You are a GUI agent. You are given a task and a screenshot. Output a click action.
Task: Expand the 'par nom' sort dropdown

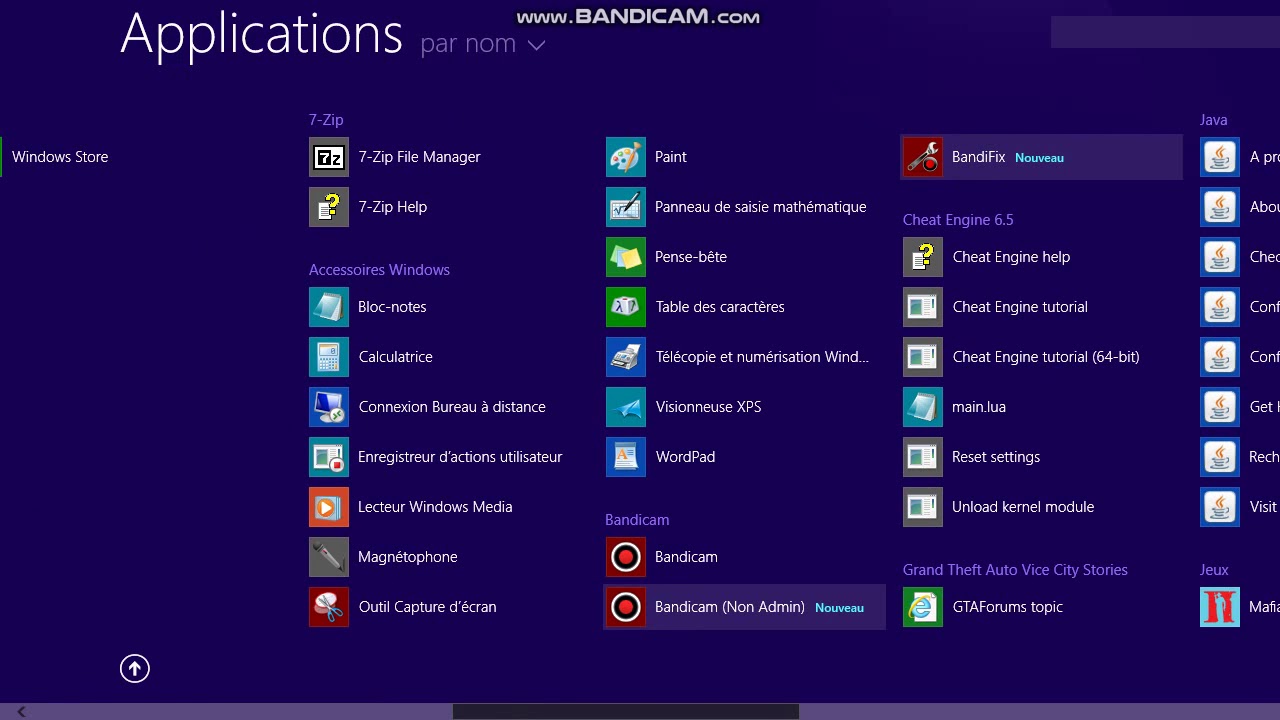click(x=483, y=44)
